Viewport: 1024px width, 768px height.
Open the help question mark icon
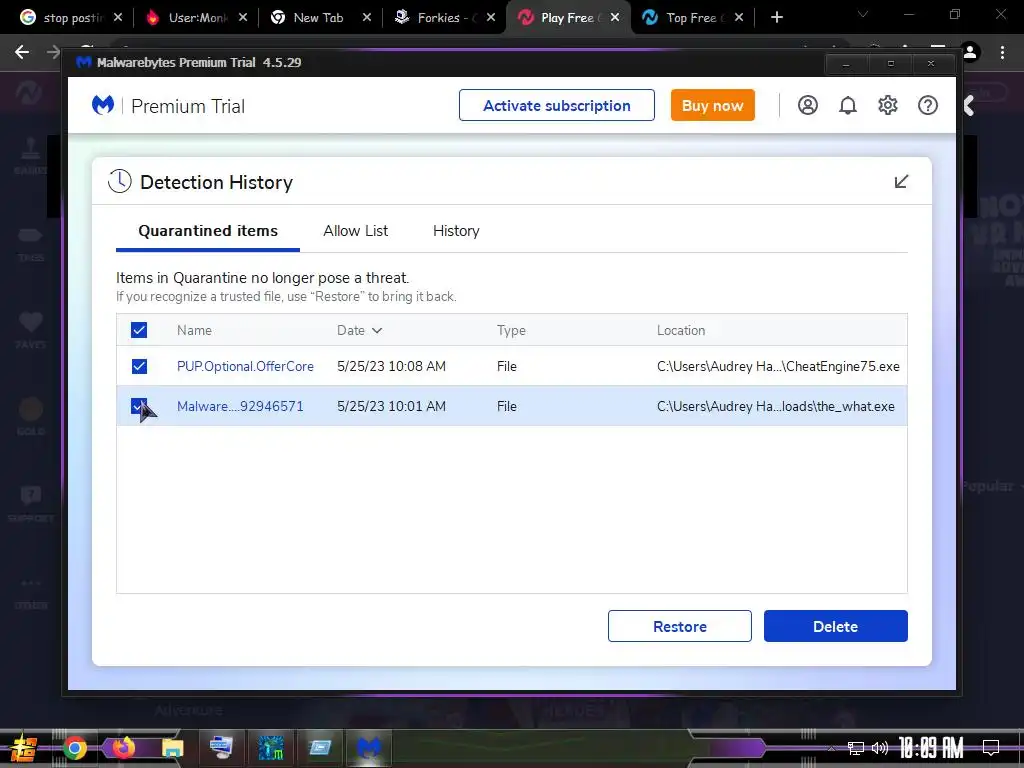(927, 105)
